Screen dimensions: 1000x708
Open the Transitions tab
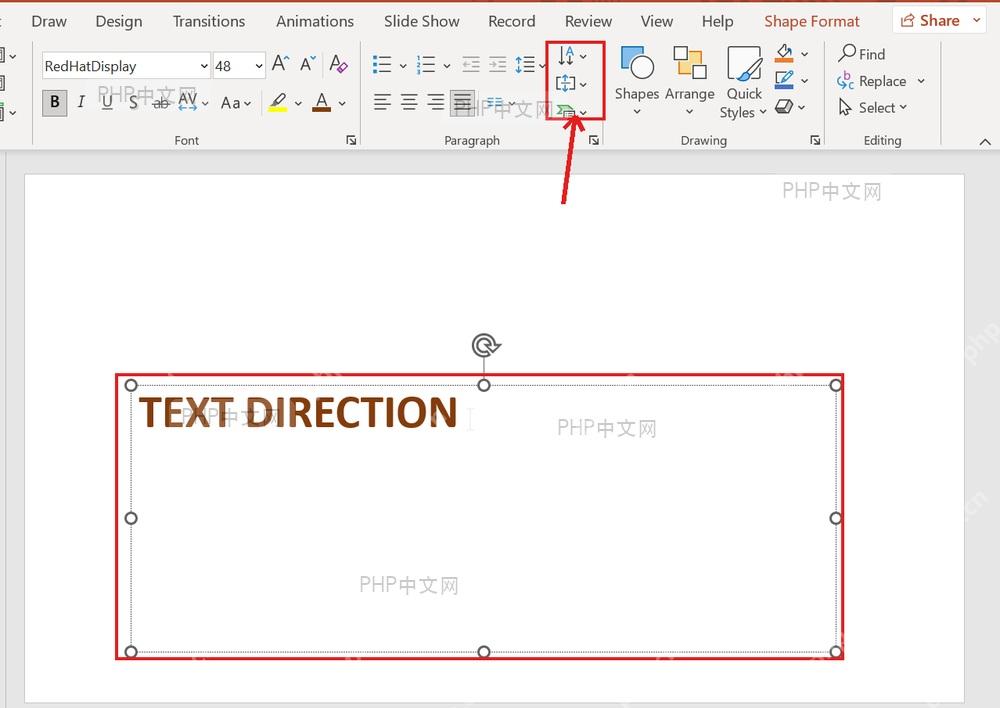click(209, 21)
